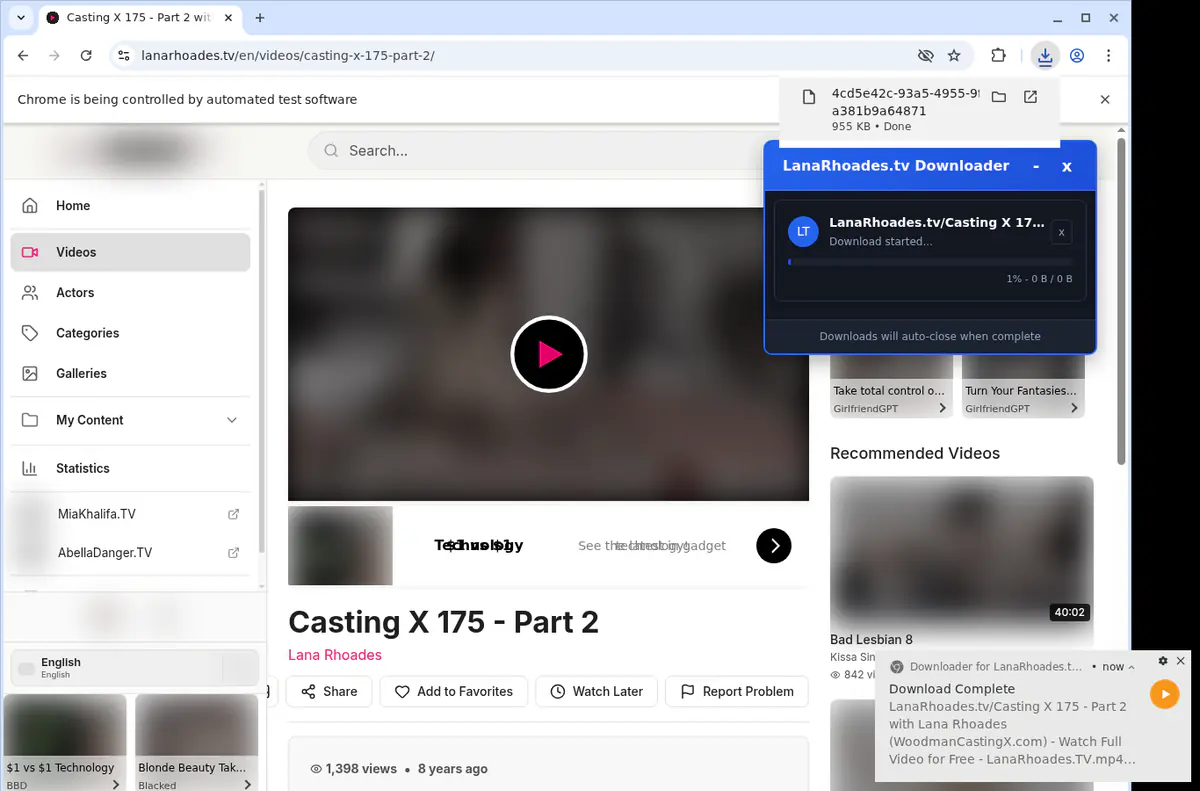Dismiss the automated test software infobar
This screenshot has width=1200, height=791.
(x=1105, y=99)
